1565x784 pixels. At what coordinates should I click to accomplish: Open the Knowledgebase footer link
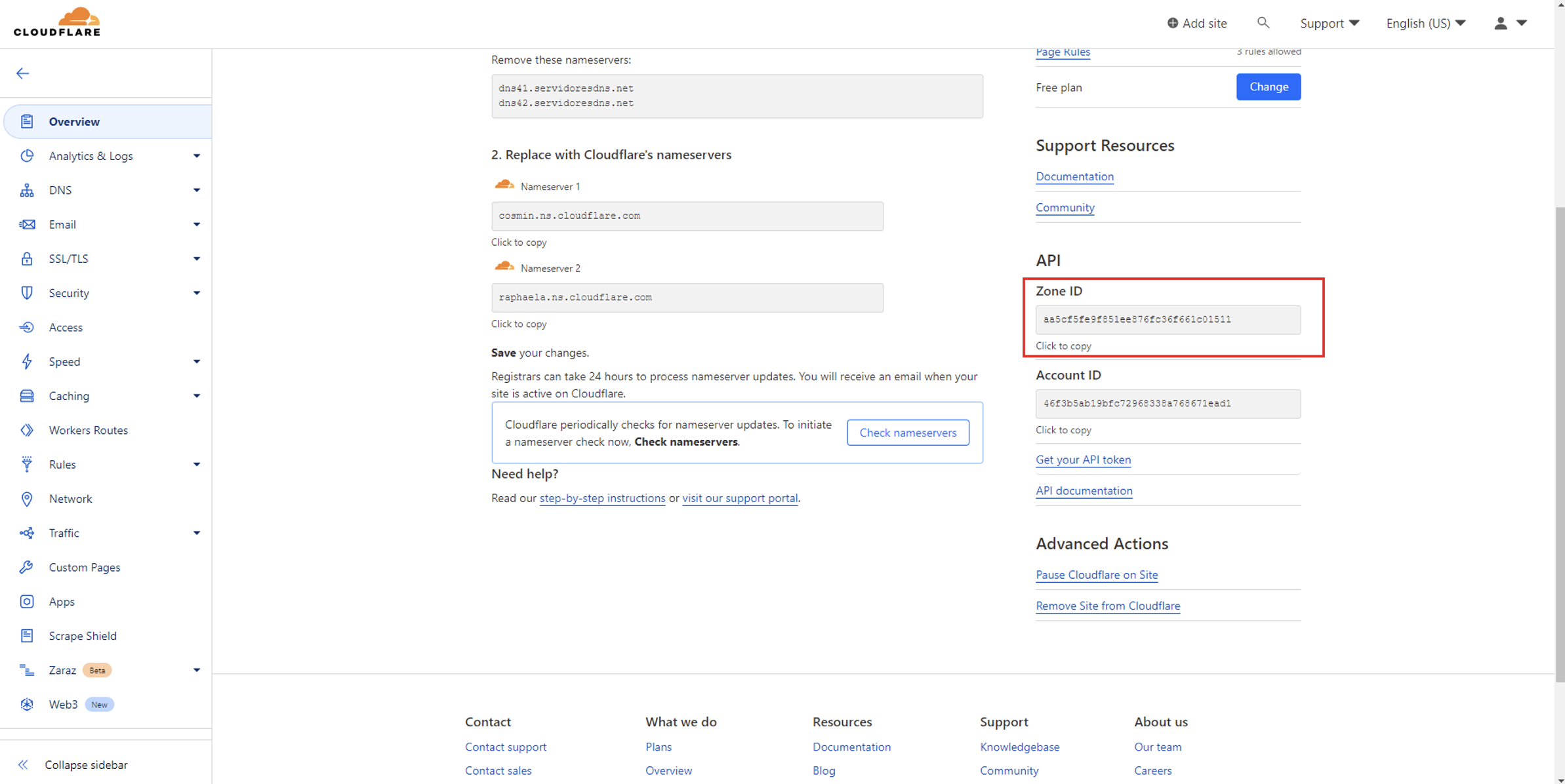[x=1019, y=747]
